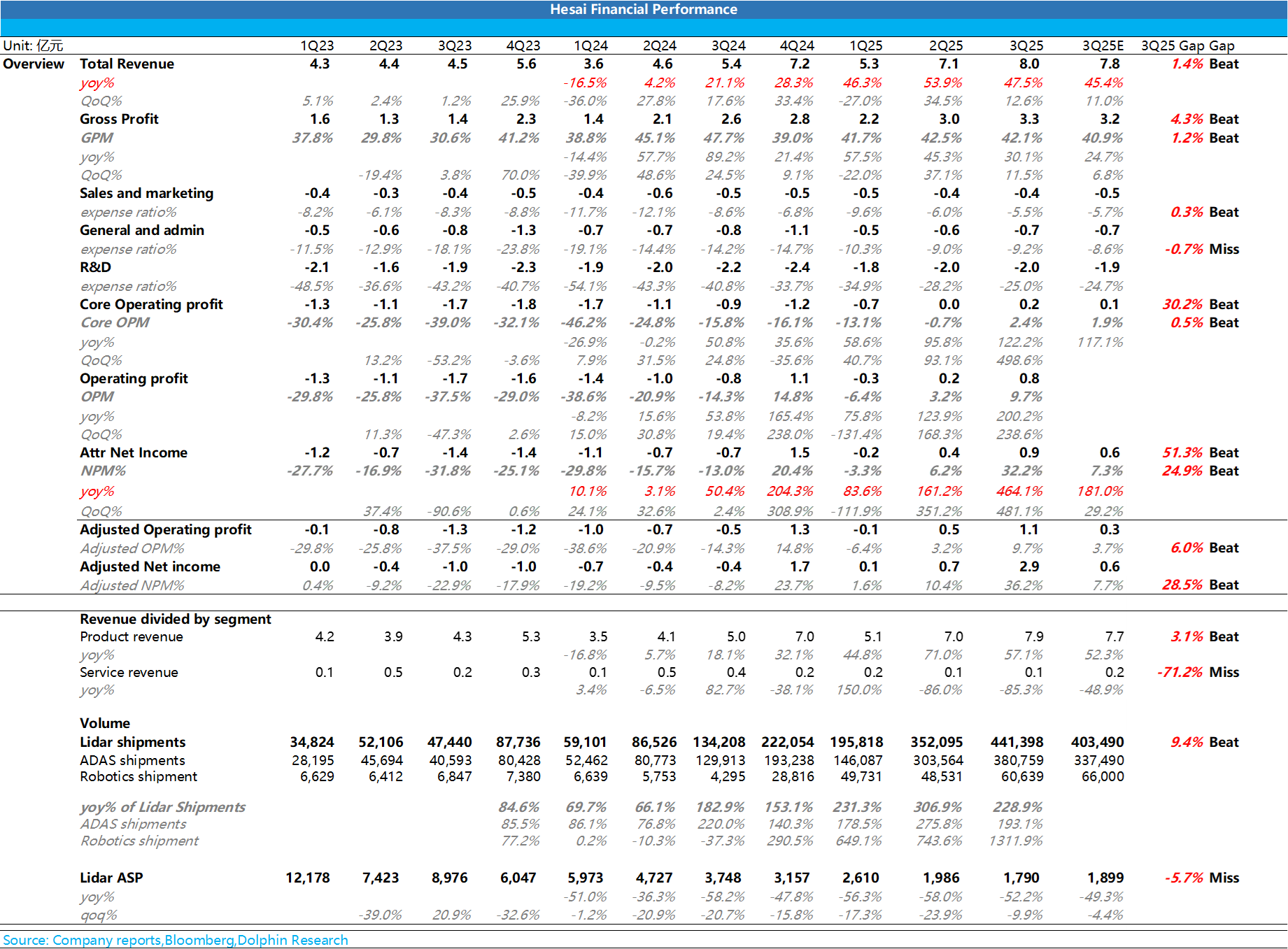Select the Lidar shipments row label
This screenshot has height=949, width=1288.
pyautogui.click(x=133, y=742)
